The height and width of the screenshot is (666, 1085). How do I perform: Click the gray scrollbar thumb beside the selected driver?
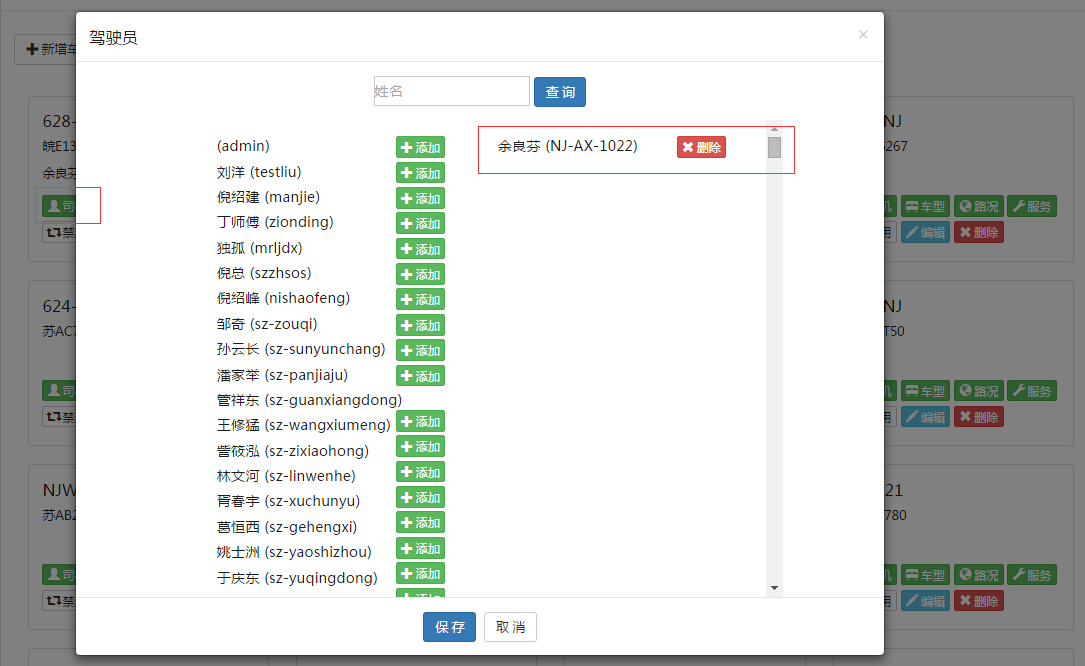pyautogui.click(x=774, y=148)
